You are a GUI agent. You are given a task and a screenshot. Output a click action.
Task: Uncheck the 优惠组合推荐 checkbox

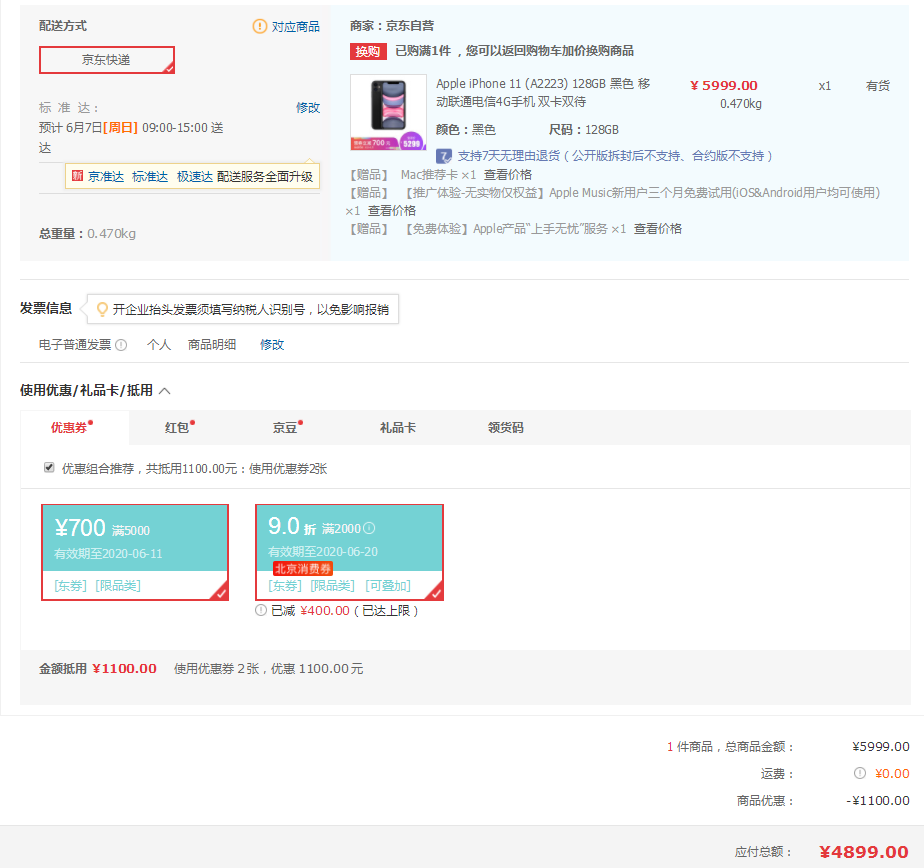(x=49, y=467)
